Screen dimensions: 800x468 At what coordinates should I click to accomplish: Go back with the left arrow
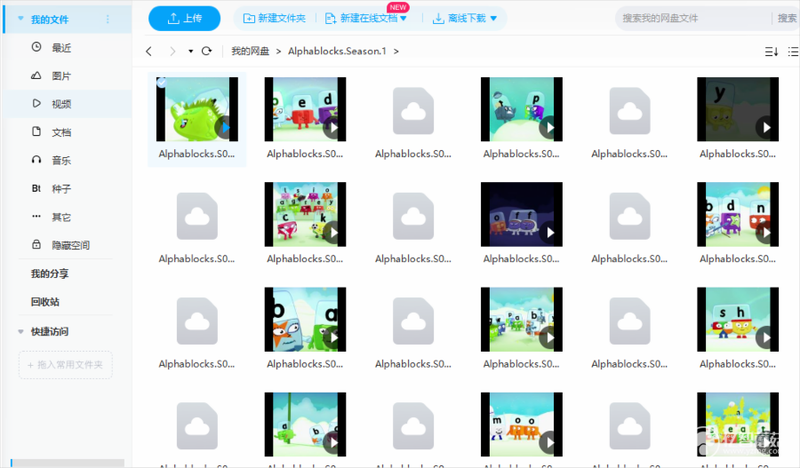[149, 51]
